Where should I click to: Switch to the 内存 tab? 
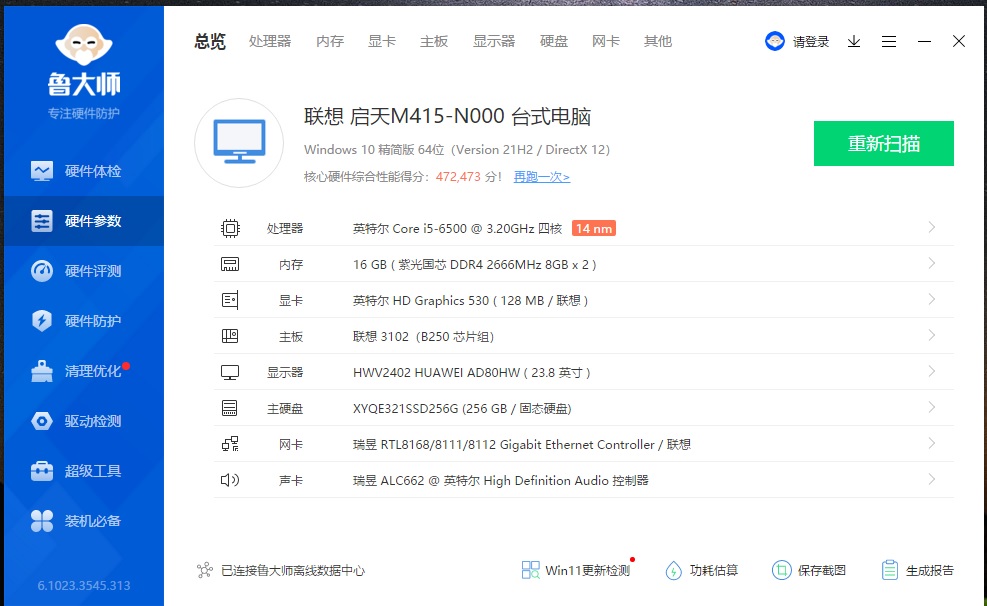click(330, 42)
